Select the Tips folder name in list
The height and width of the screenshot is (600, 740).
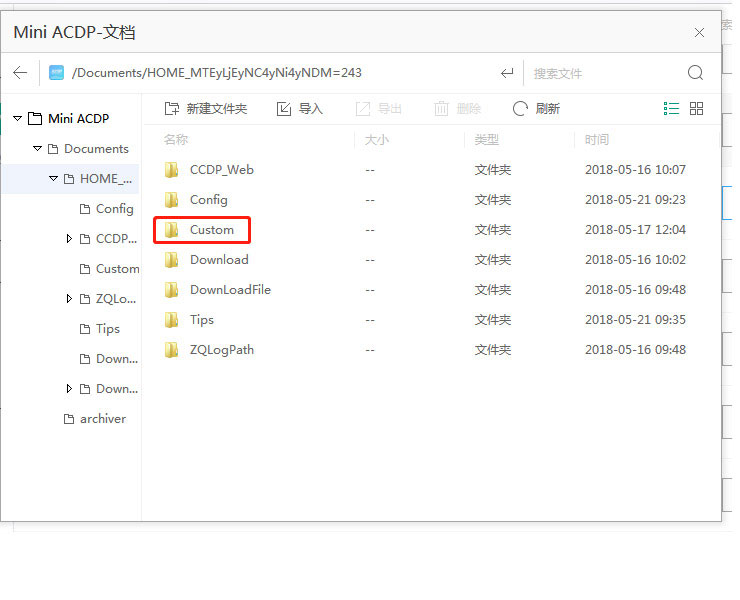pos(202,320)
